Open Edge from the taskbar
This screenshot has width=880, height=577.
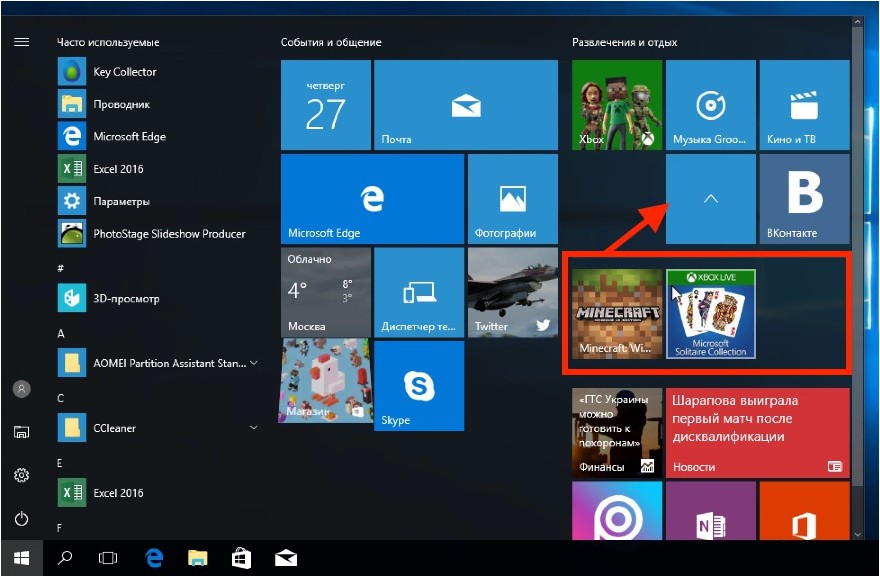154,558
